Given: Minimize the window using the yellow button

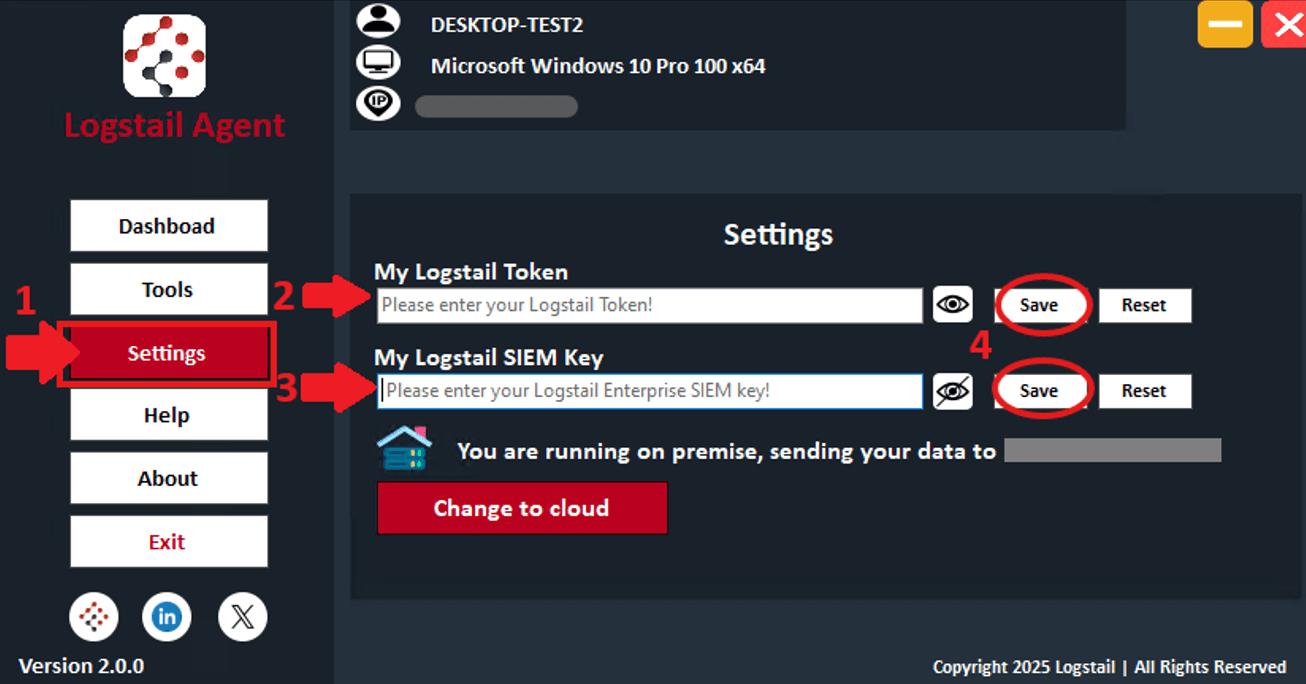Looking at the screenshot, I should [x=1225, y=24].
